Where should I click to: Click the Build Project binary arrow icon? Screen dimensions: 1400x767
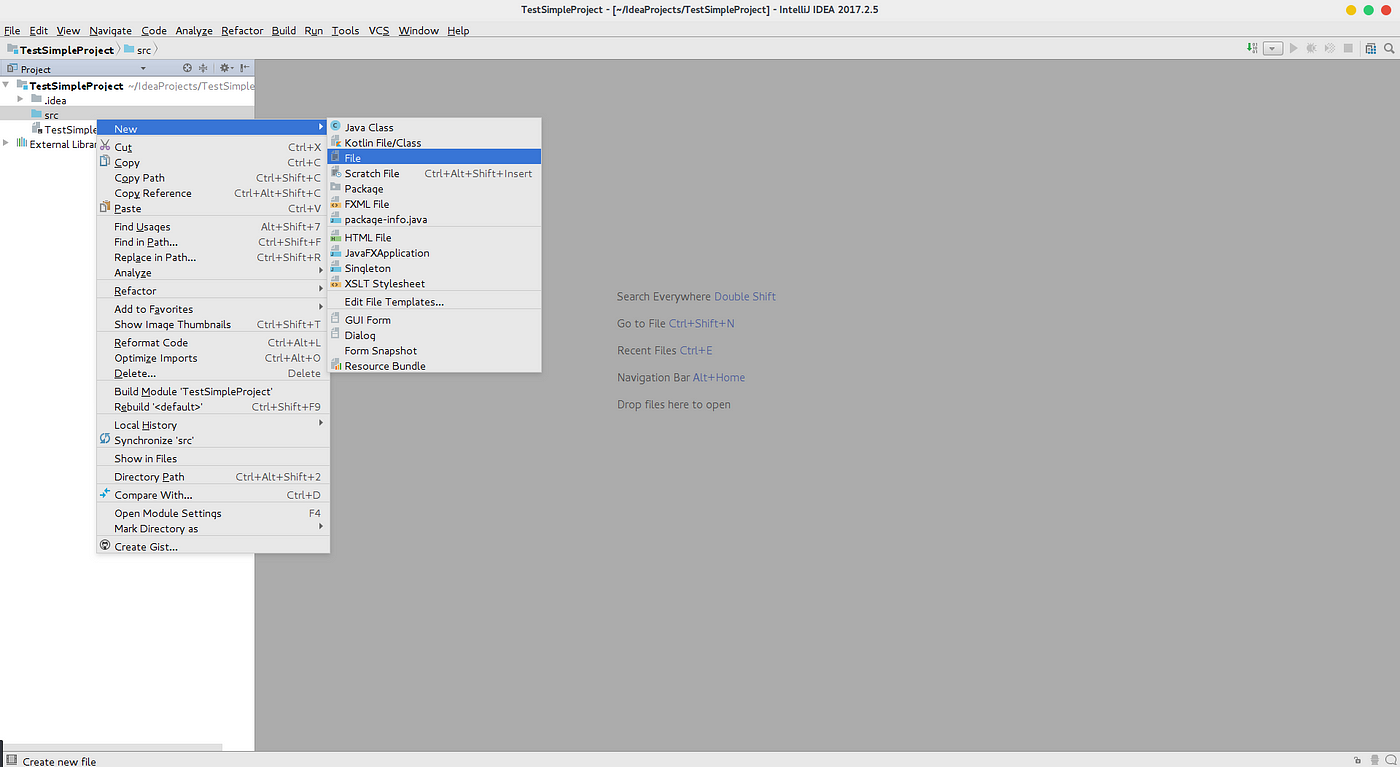(x=1252, y=48)
